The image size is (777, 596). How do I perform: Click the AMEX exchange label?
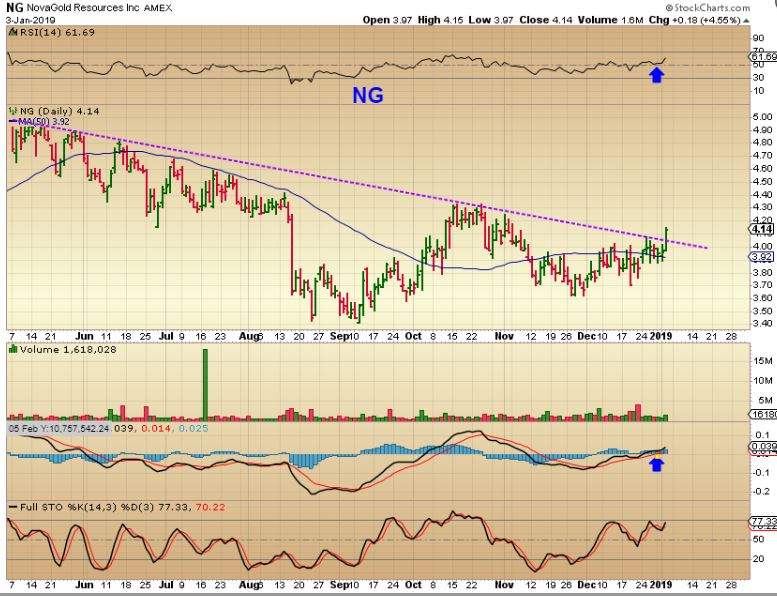(x=158, y=8)
